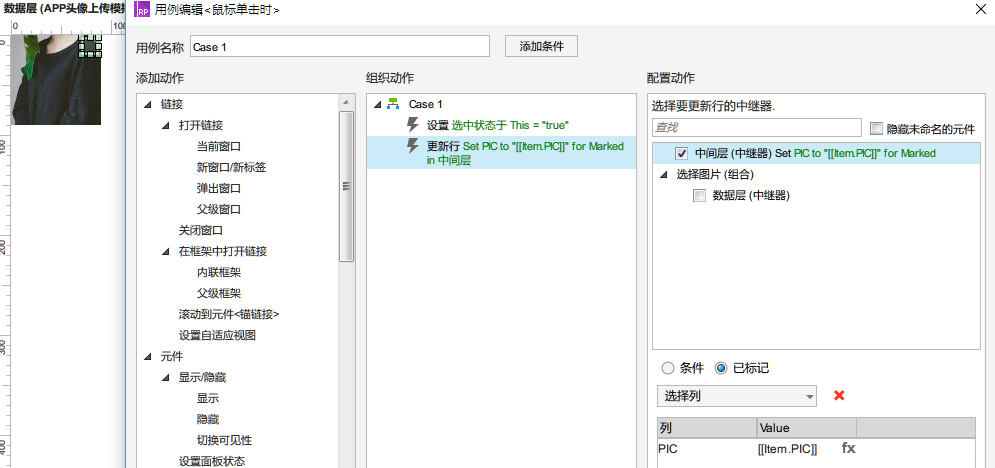This screenshot has width=995, height=468.
Task: Click the 选择要更新行的中继器 label
Action: pyautogui.click(x=714, y=107)
